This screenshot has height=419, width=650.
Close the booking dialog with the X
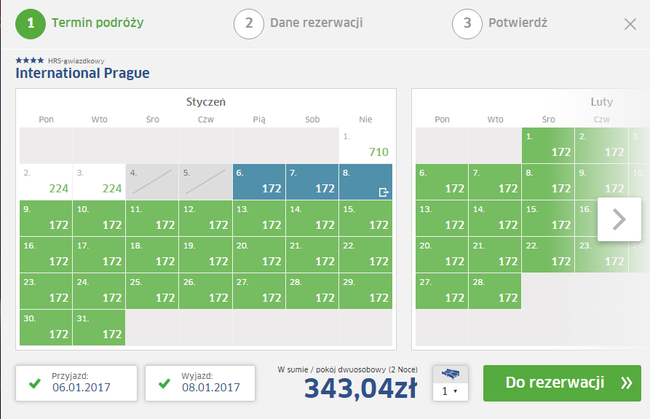coord(630,24)
